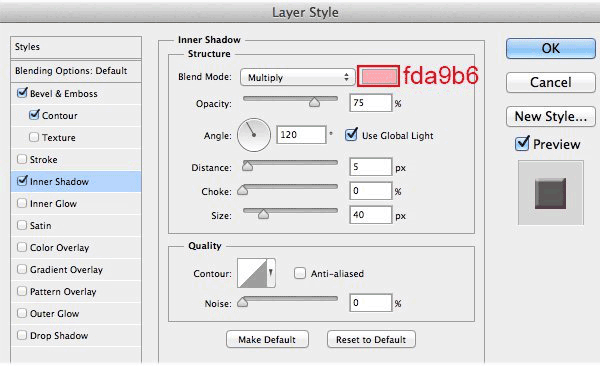
Task: Enable the Pattern Overlay checkbox
Action: pyautogui.click(x=22, y=291)
